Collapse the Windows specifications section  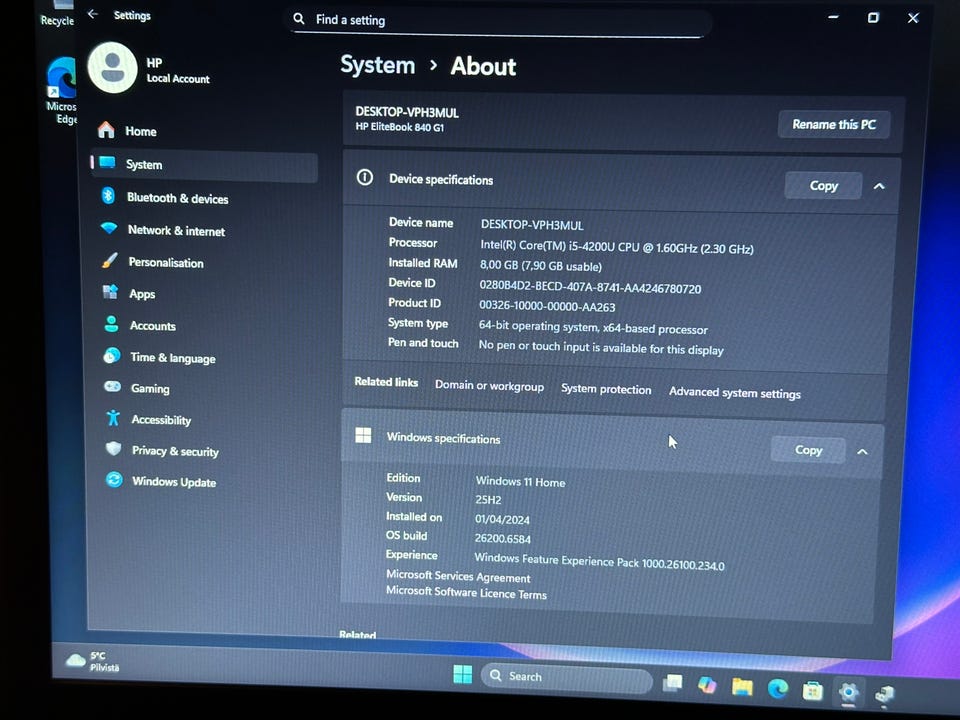click(862, 452)
